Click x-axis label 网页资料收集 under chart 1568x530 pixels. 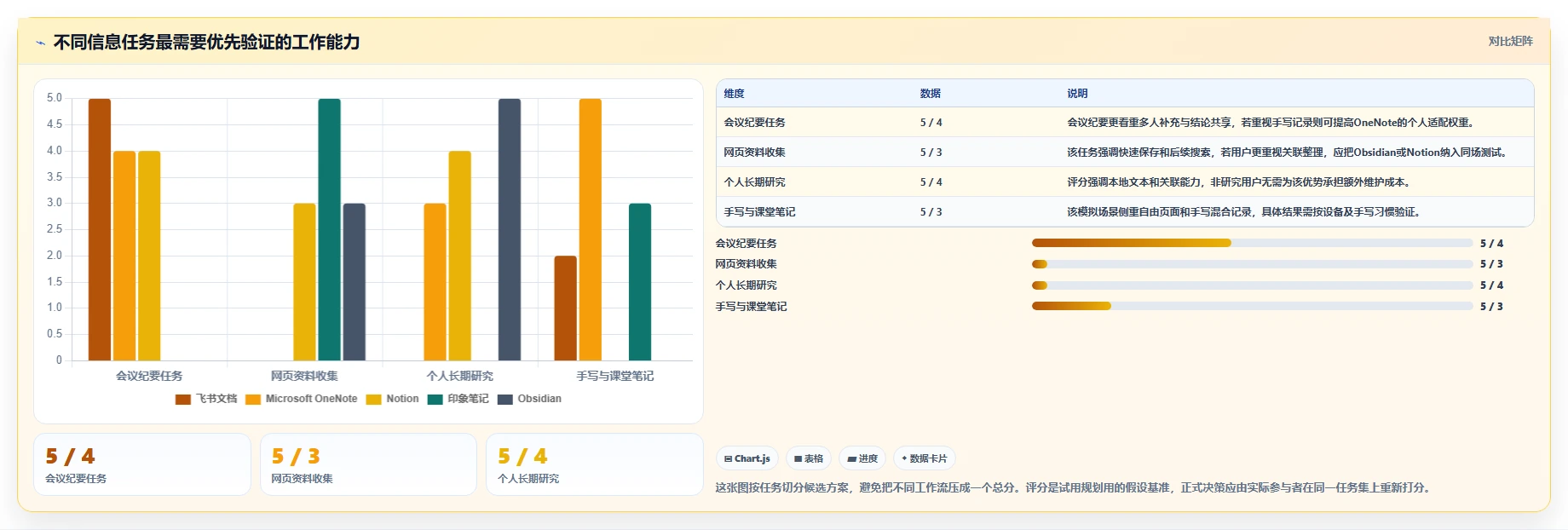(304, 376)
